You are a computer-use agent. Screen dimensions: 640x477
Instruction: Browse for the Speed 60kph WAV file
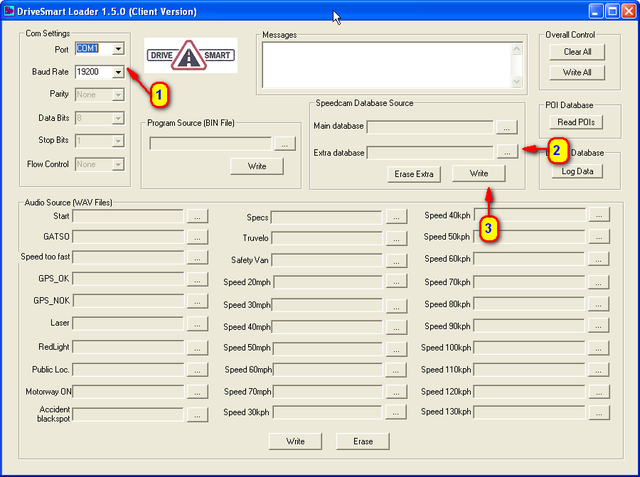(598, 259)
